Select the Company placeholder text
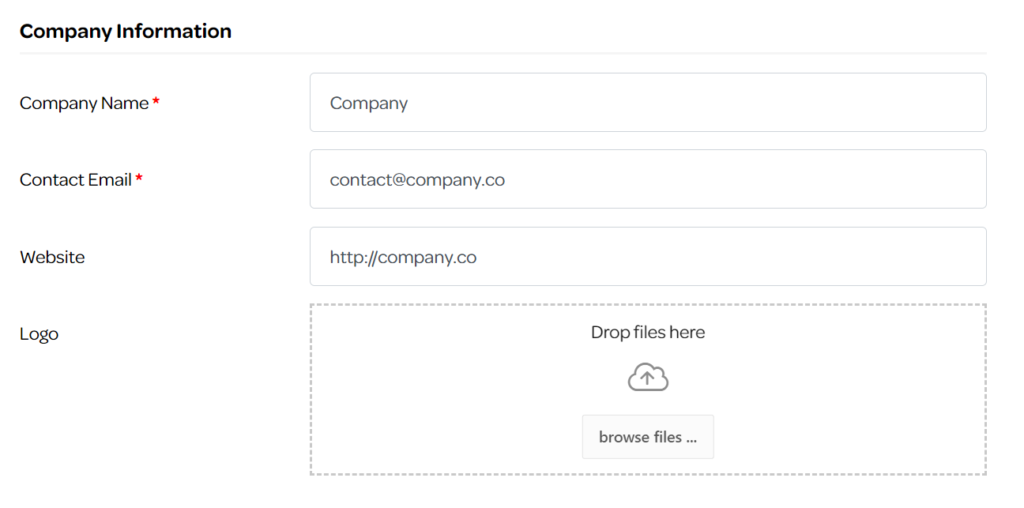This screenshot has width=1024, height=508. click(x=369, y=104)
